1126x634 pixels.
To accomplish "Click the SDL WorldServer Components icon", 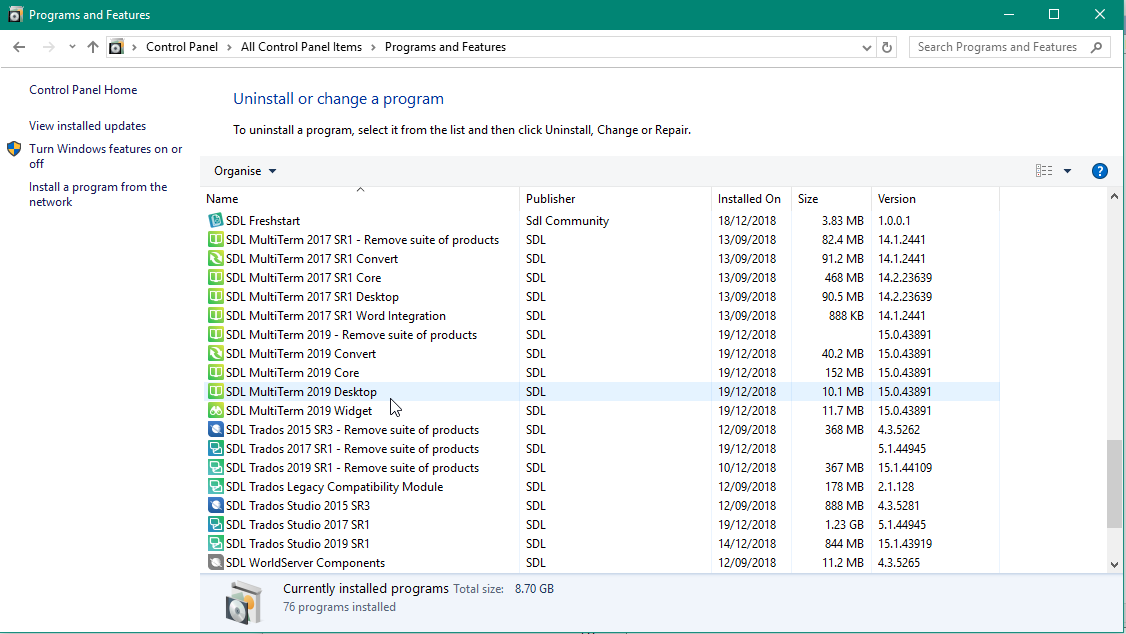I will [x=215, y=563].
